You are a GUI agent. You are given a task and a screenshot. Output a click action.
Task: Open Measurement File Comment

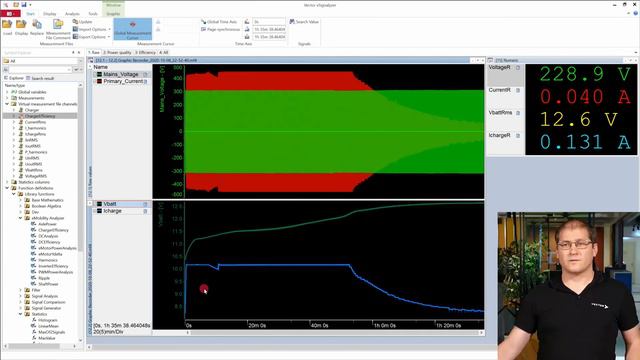58,29
